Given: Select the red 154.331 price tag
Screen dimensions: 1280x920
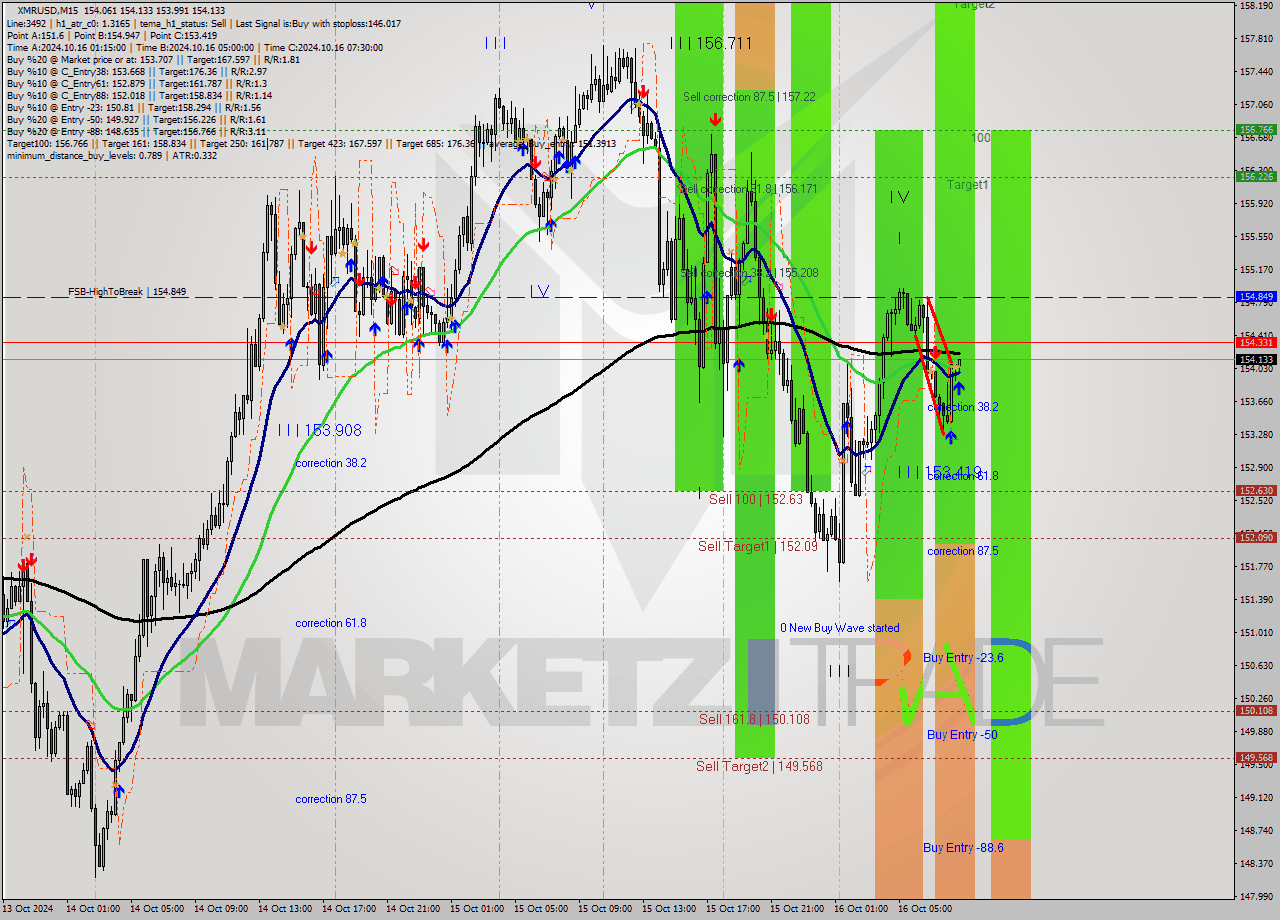Looking at the screenshot, I should [x=1256, y=343].
